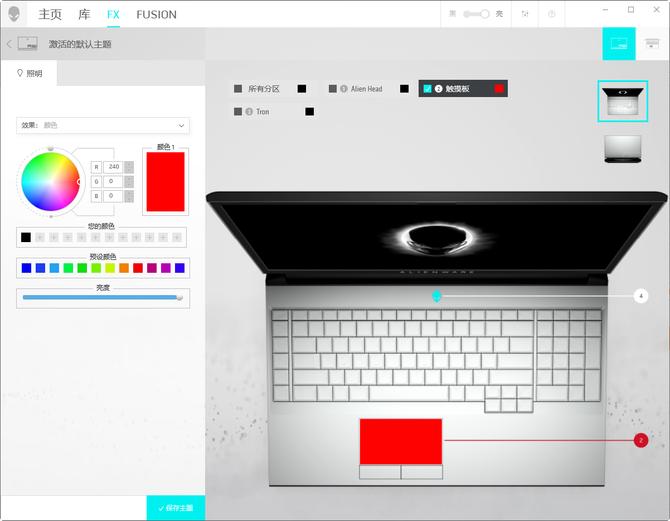Check the 所有分区 checkbox
Image resolution: width=670 pixels, height=521 pixels.
[238, 88]
